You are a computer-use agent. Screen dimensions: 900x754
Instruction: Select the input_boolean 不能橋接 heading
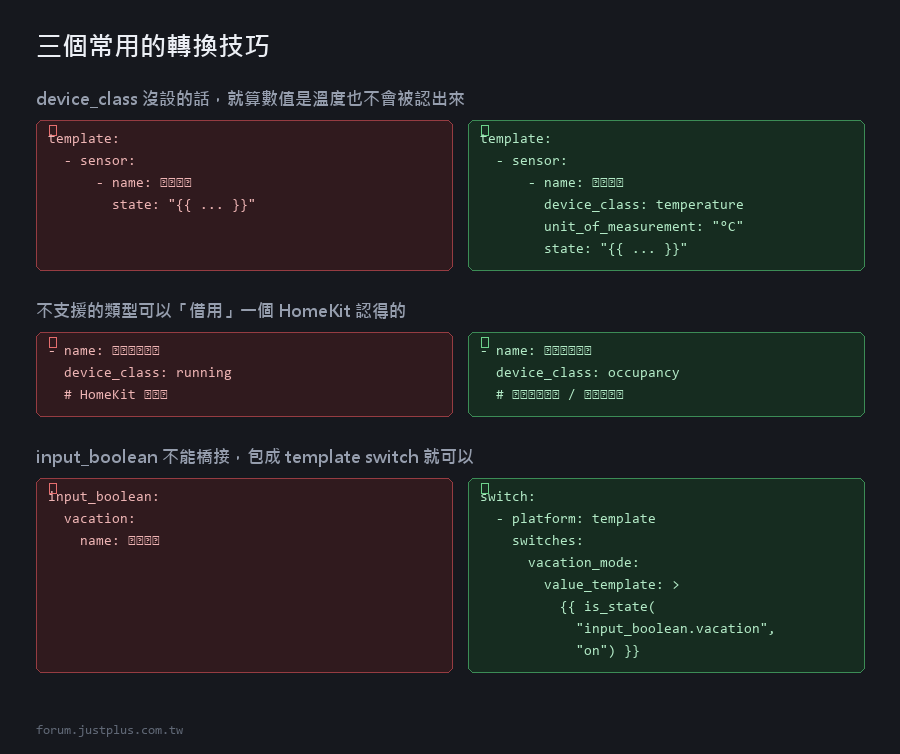(x=254, y=457)
